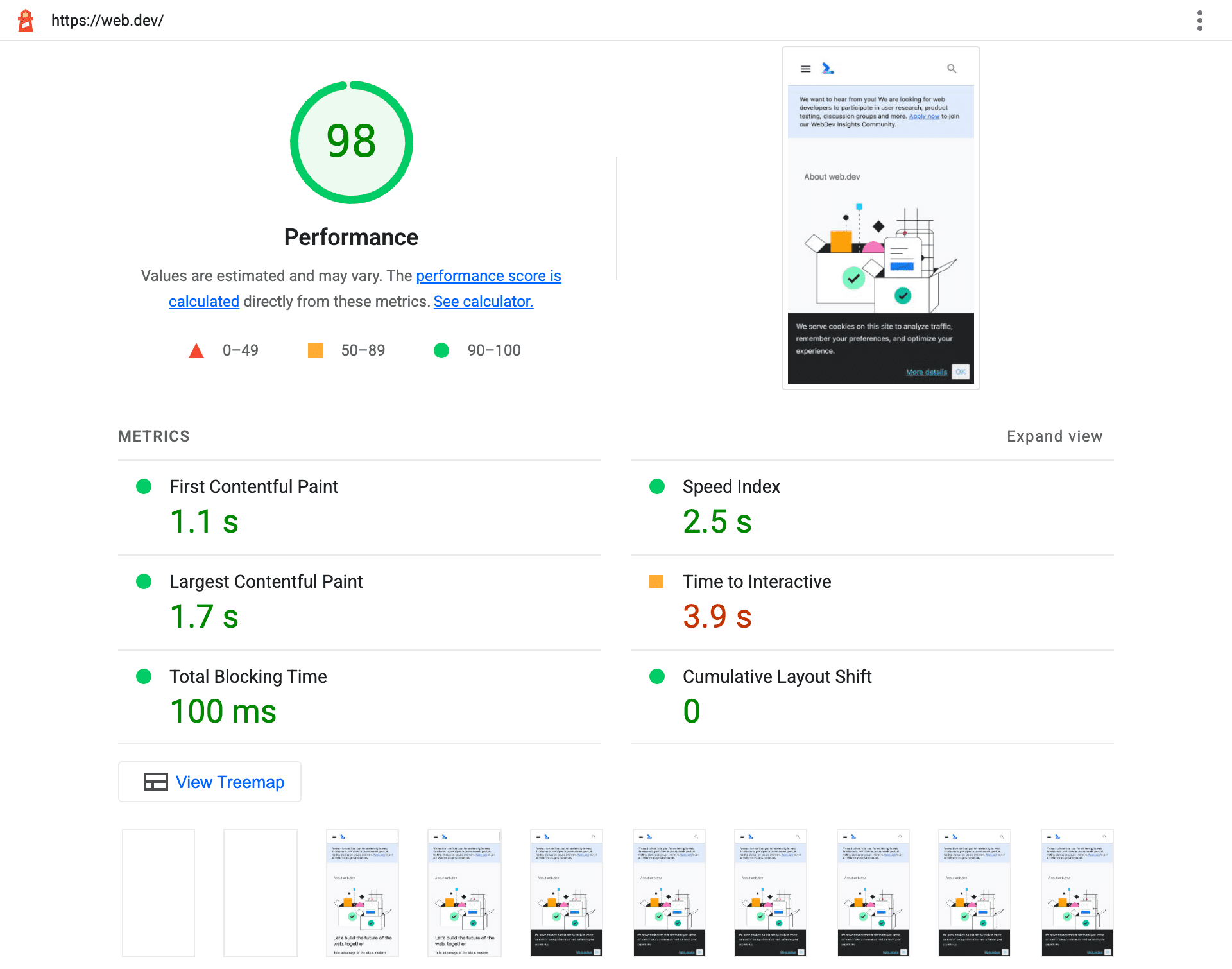This screenshot has height=969, width=1232.
Task: Click the See calculator hyperlink
Action: [x=483, y=301]
